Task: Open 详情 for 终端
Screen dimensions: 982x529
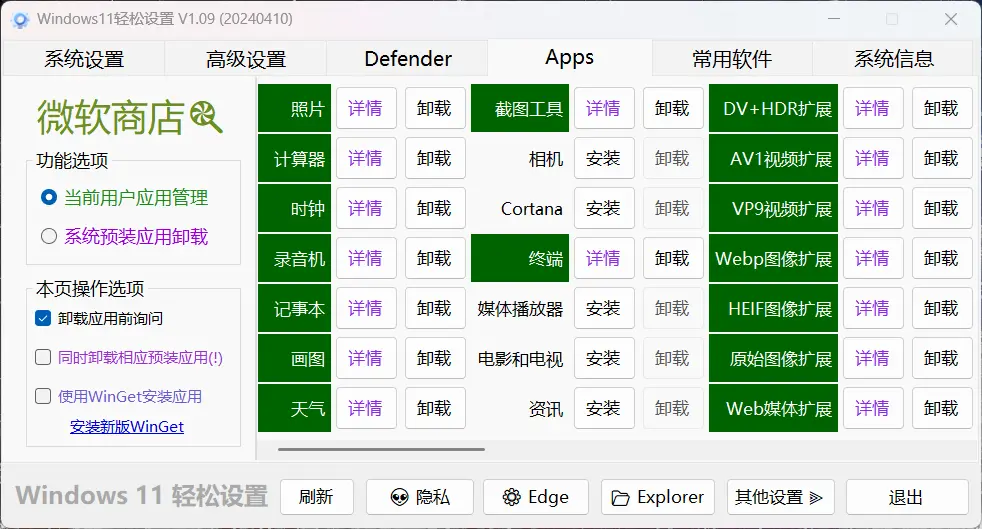Action: click(x=604, y=259)
